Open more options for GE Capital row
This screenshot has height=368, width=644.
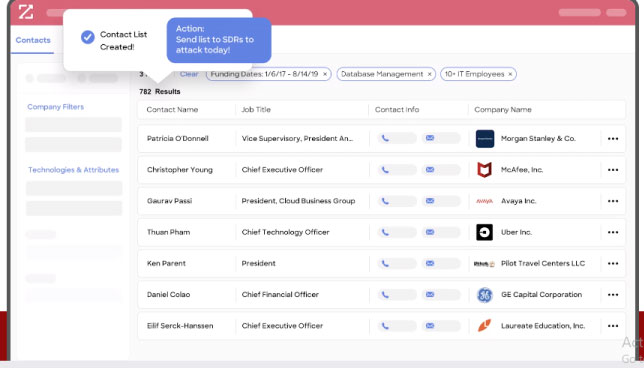click(613, 295)
